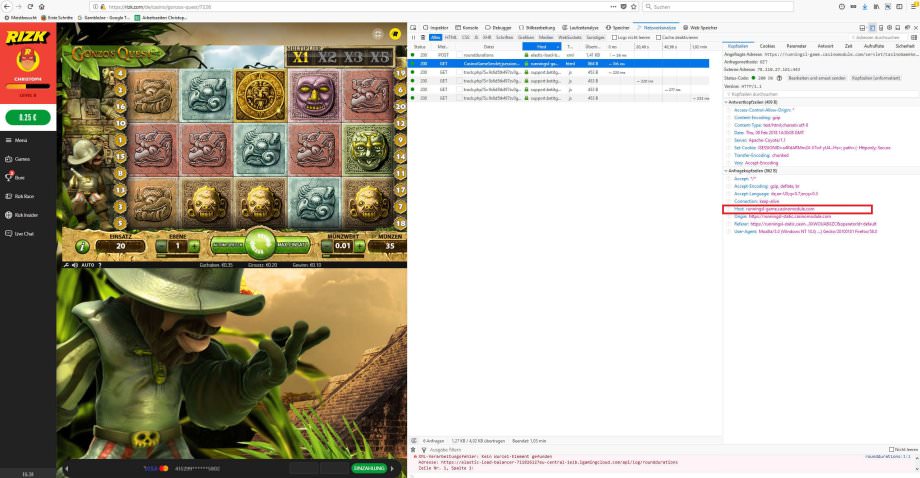The width and height of the screenshot is (920, 478).
Task: Select the HTML network filter
Action: pyautogui.click(x=451, y=37)
